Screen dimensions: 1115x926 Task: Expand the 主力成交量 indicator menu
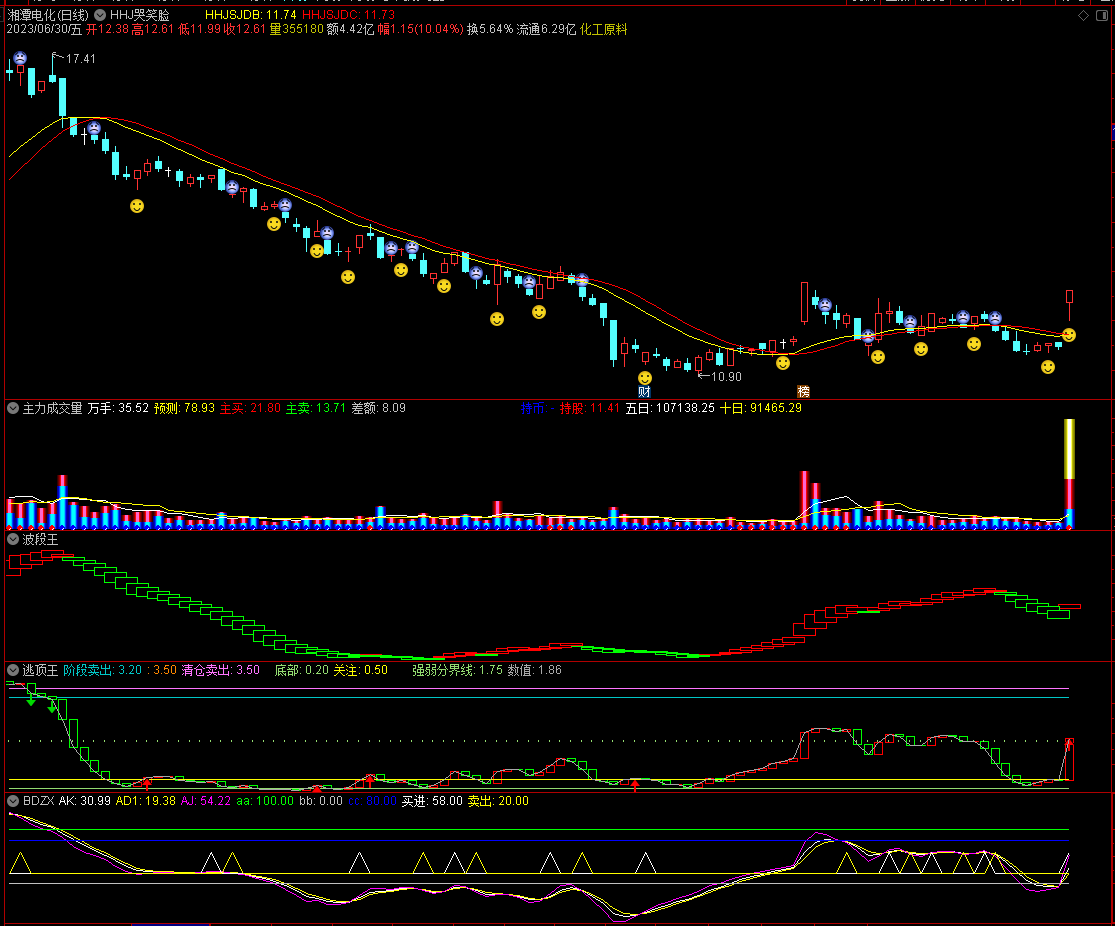coord(13,408)
